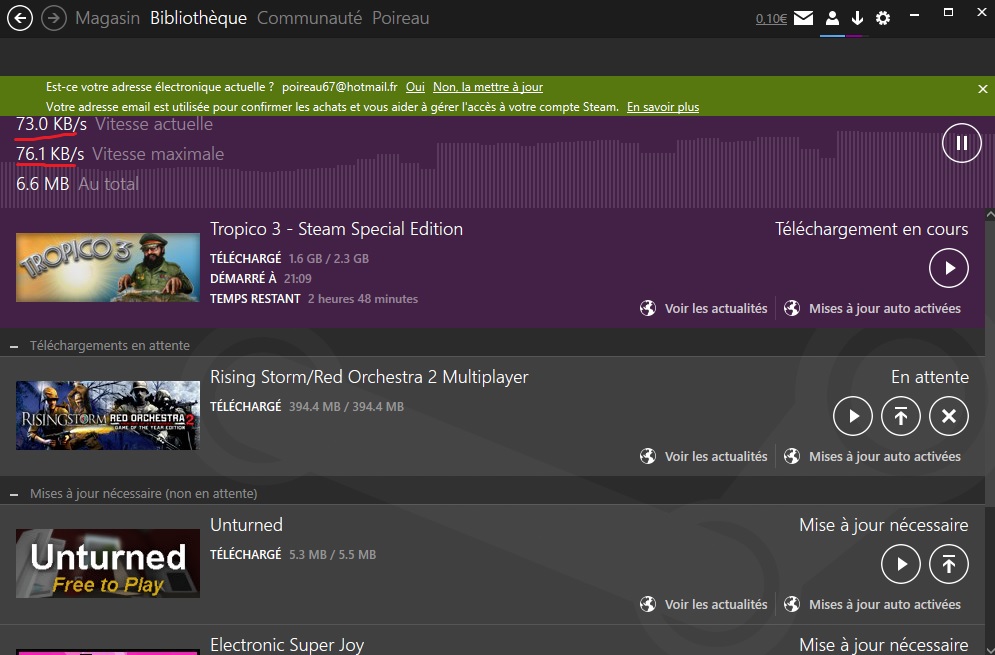The image size is (995, 655).
Task: Collapse the Mises à jour nécessaire section
Action: [x=15, y=494]
